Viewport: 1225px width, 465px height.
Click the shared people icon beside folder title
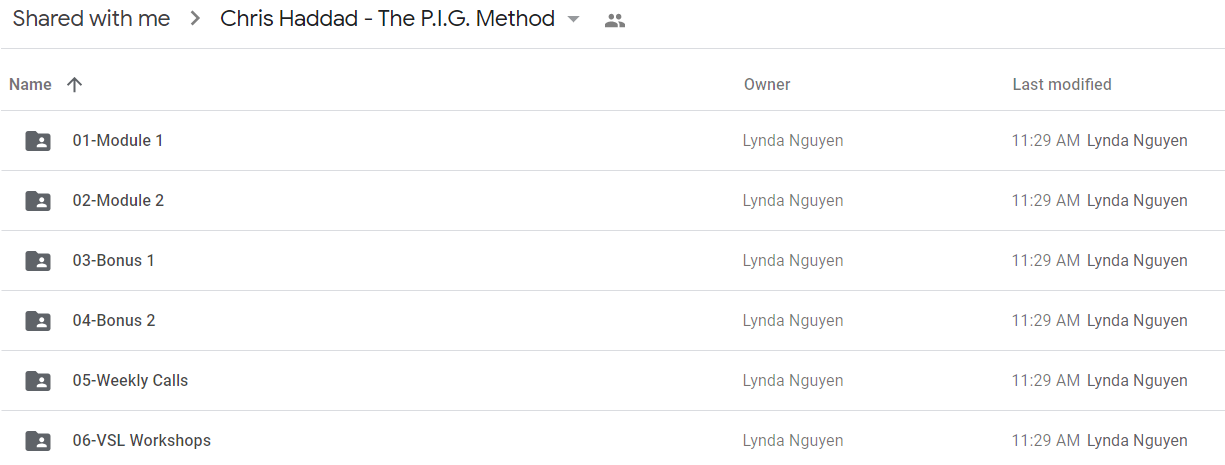(x=615, y=20)
